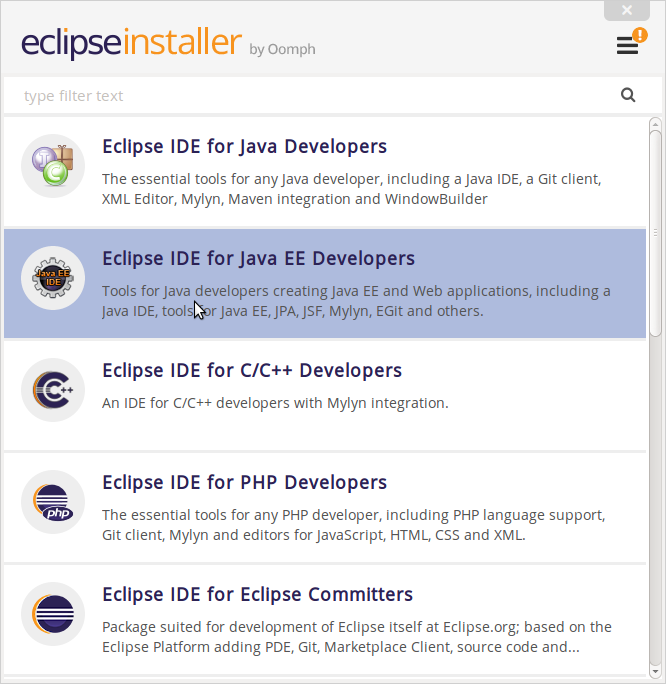
Task: Click the eclipse installer logo
Action: click(131, 42)
